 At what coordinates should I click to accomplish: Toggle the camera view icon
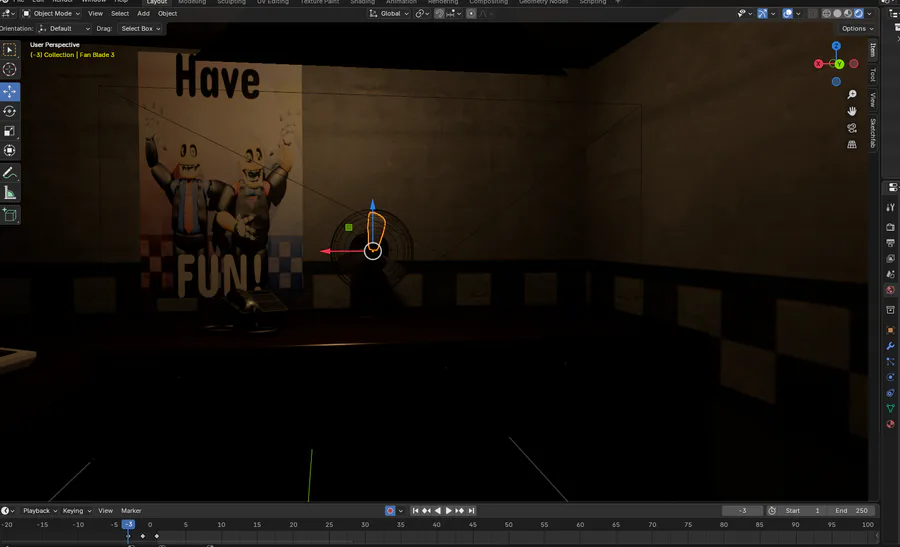pyautogui.click(x=852, y=127)
